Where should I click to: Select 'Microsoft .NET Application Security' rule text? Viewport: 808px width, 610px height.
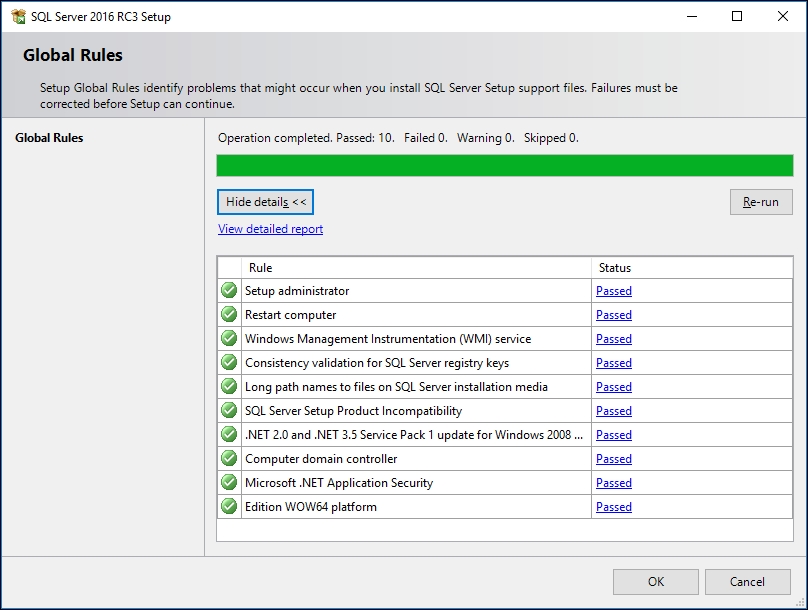[339, 483]
